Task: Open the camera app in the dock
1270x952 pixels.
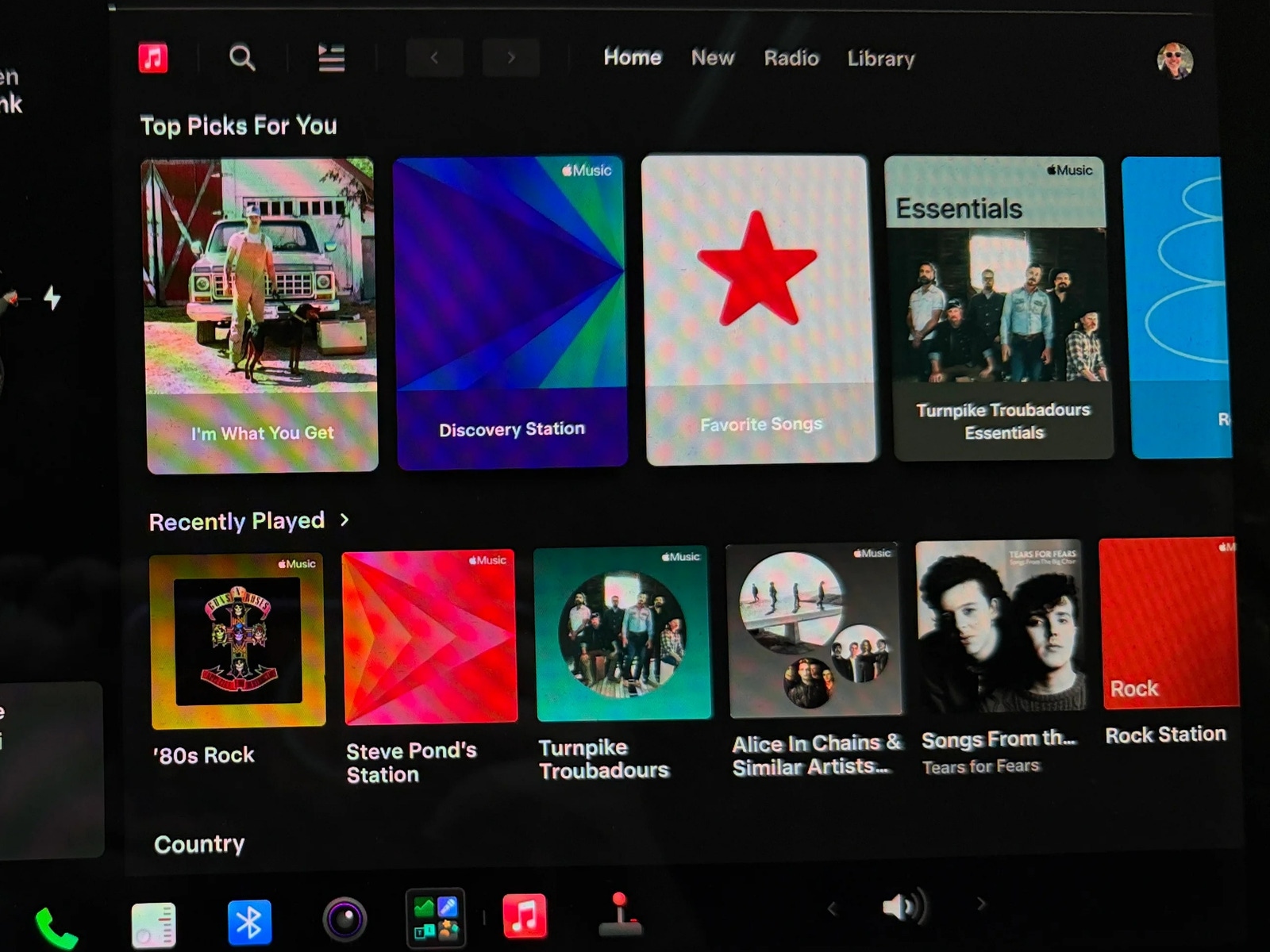Action: pos(344,920)
